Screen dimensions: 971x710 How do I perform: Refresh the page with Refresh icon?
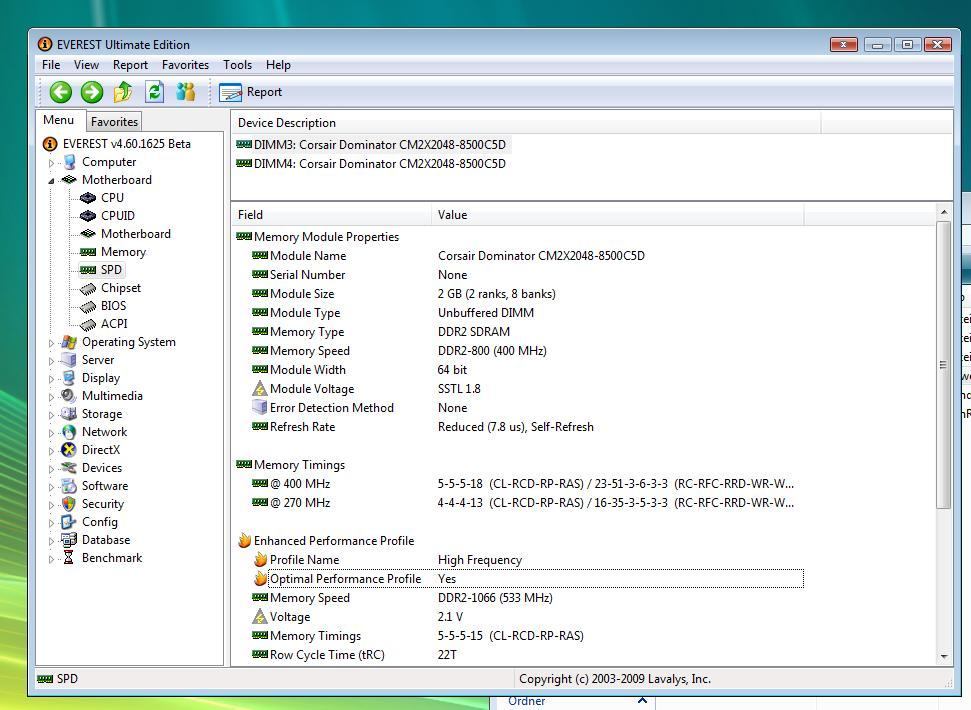coord(154,92)
